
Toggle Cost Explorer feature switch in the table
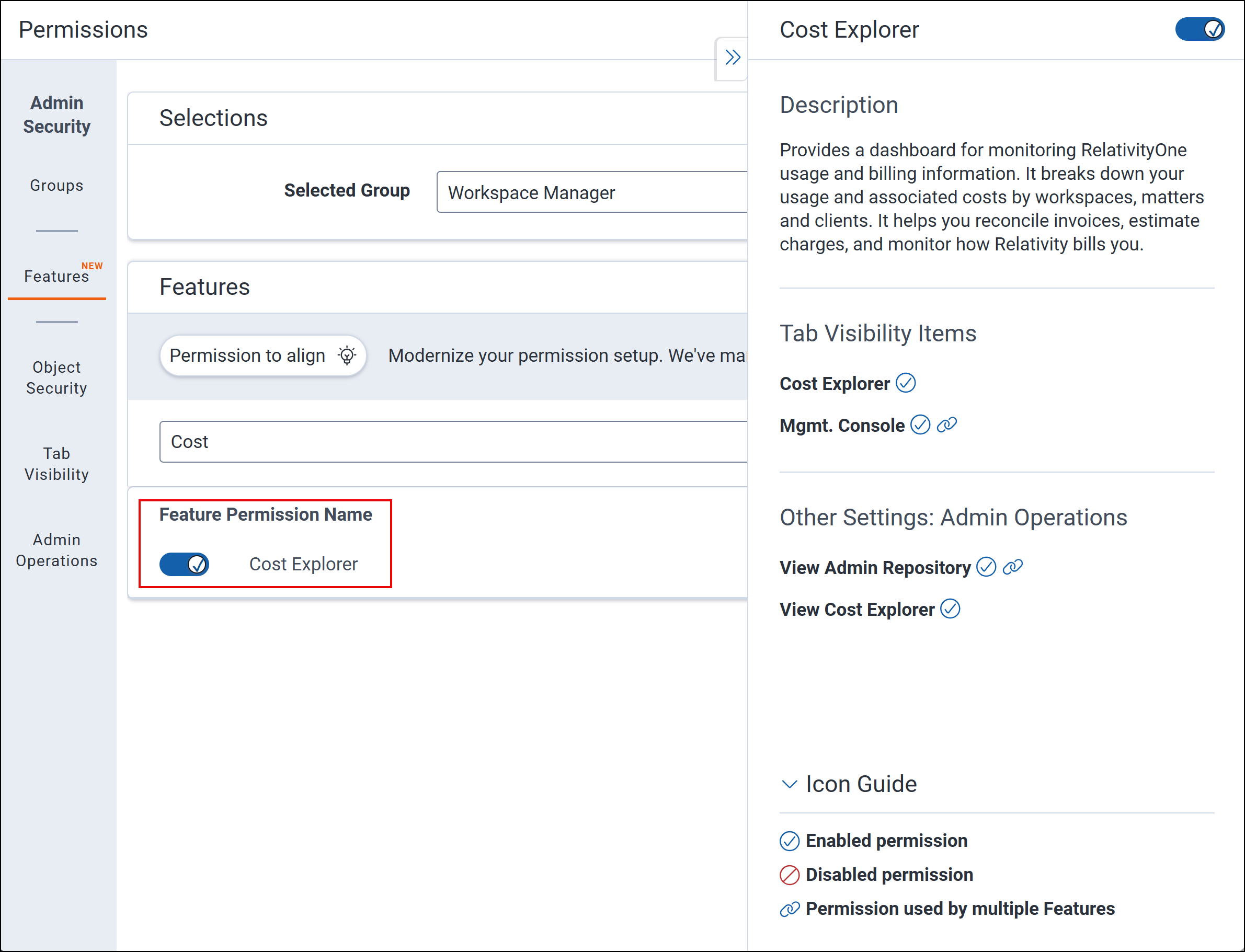184,565
